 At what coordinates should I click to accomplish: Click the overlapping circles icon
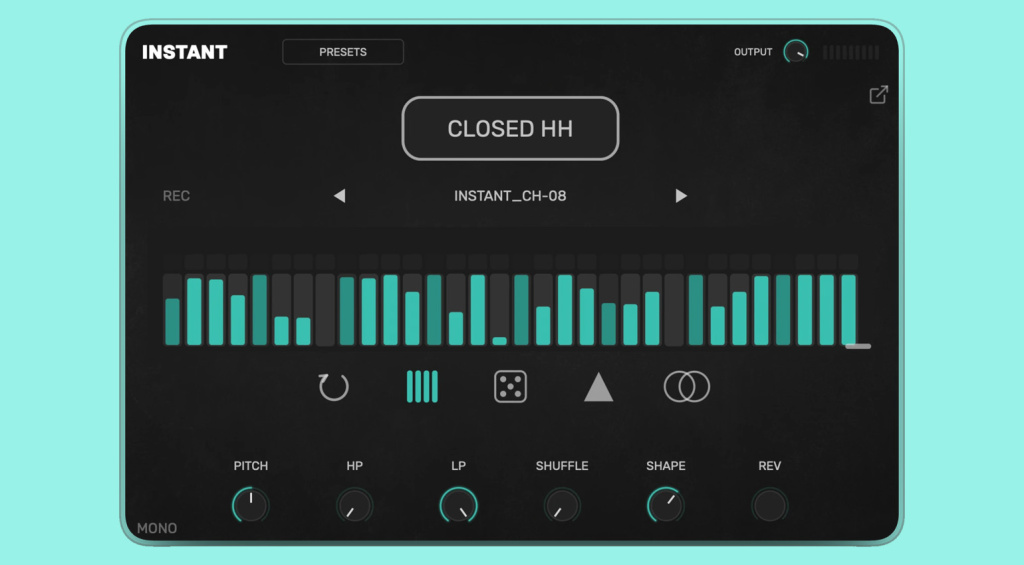coord(686,387)
